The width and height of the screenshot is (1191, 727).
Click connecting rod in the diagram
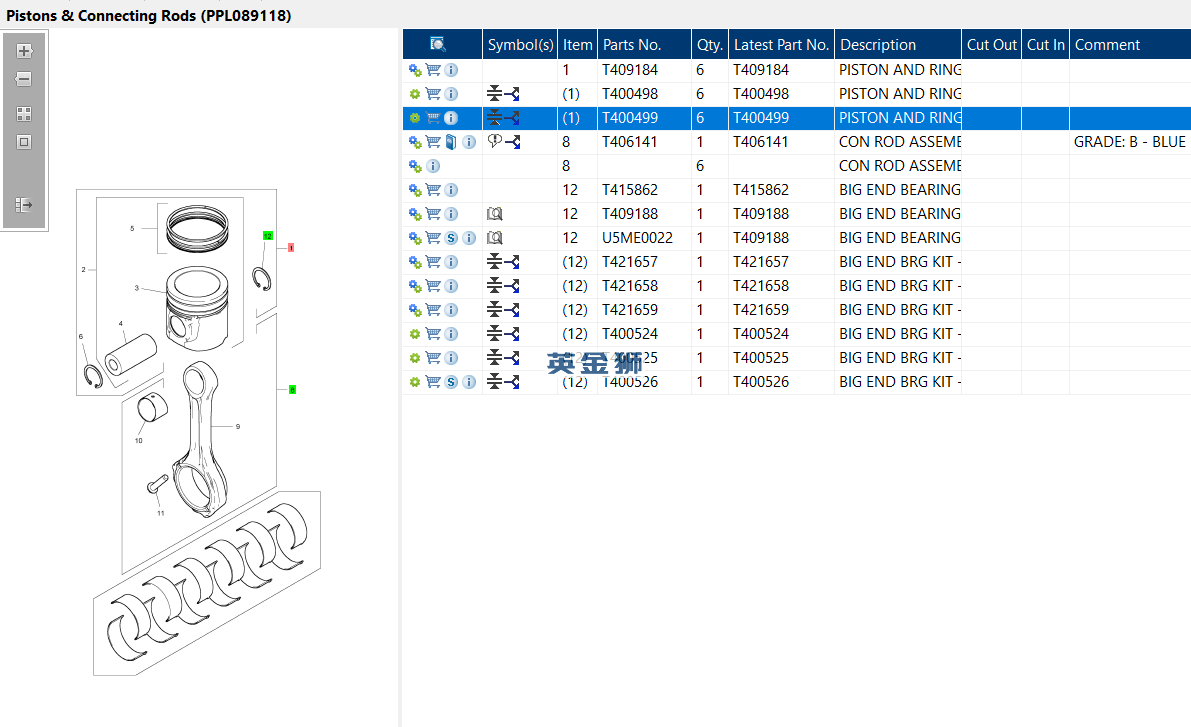[199, 441]
